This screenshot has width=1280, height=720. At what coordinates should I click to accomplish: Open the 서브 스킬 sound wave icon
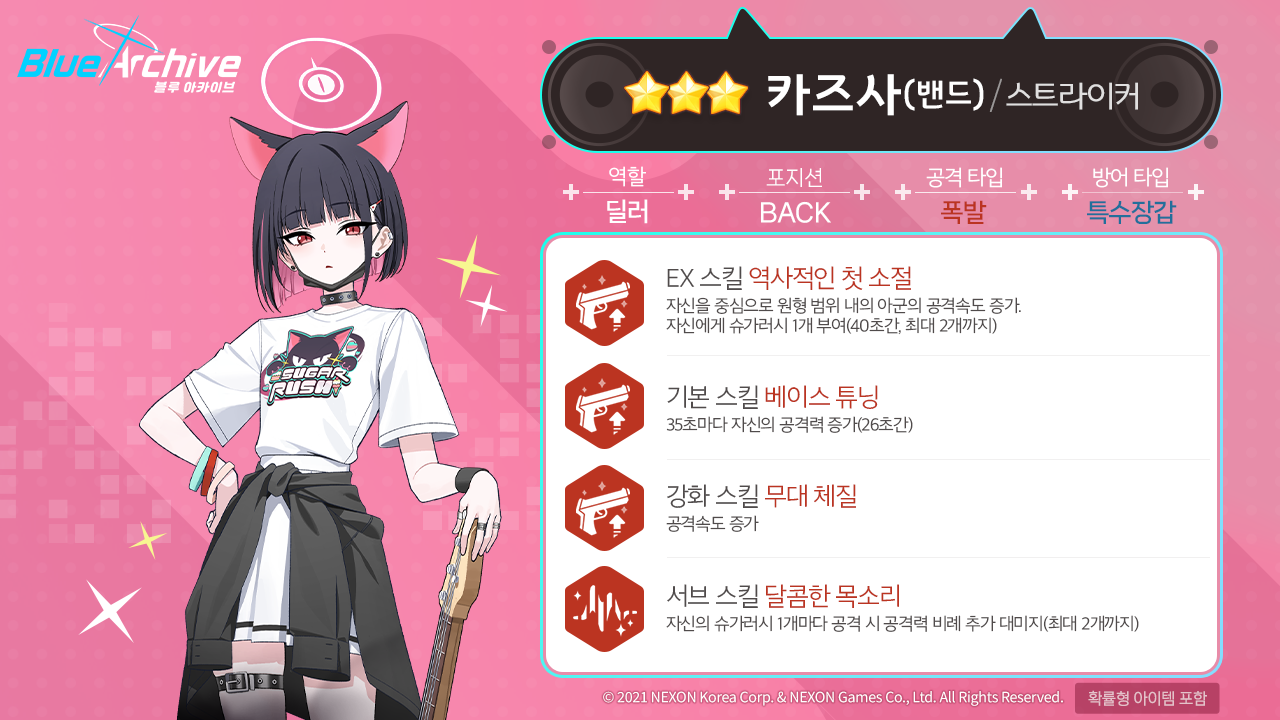604,609
